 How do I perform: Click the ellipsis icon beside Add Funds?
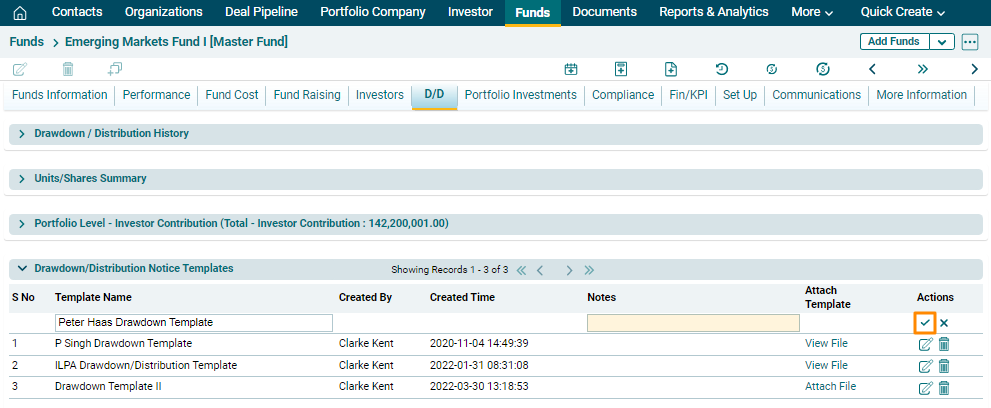(970, 42)
